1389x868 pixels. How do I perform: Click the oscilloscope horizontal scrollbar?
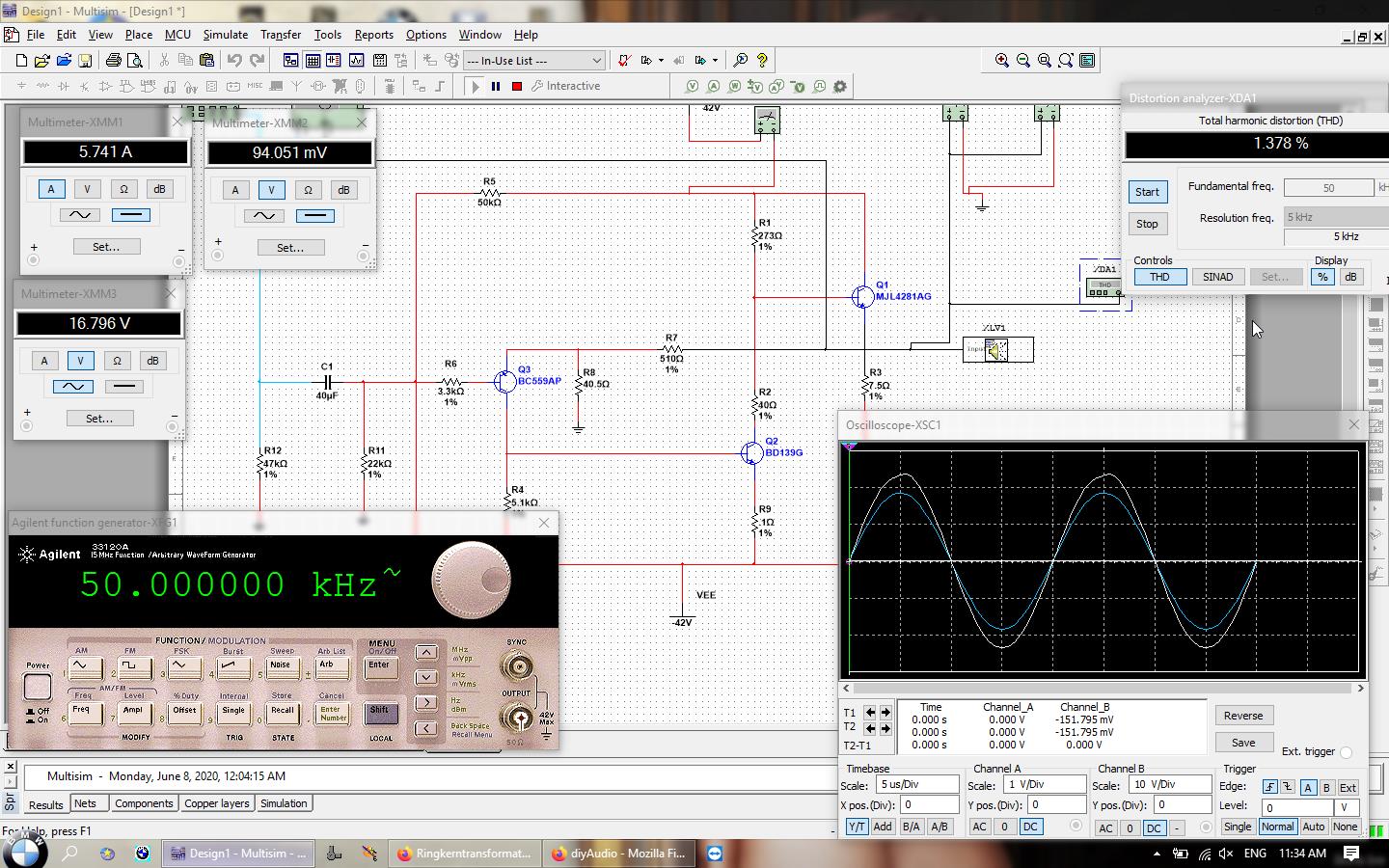(x=1103, y=689)
